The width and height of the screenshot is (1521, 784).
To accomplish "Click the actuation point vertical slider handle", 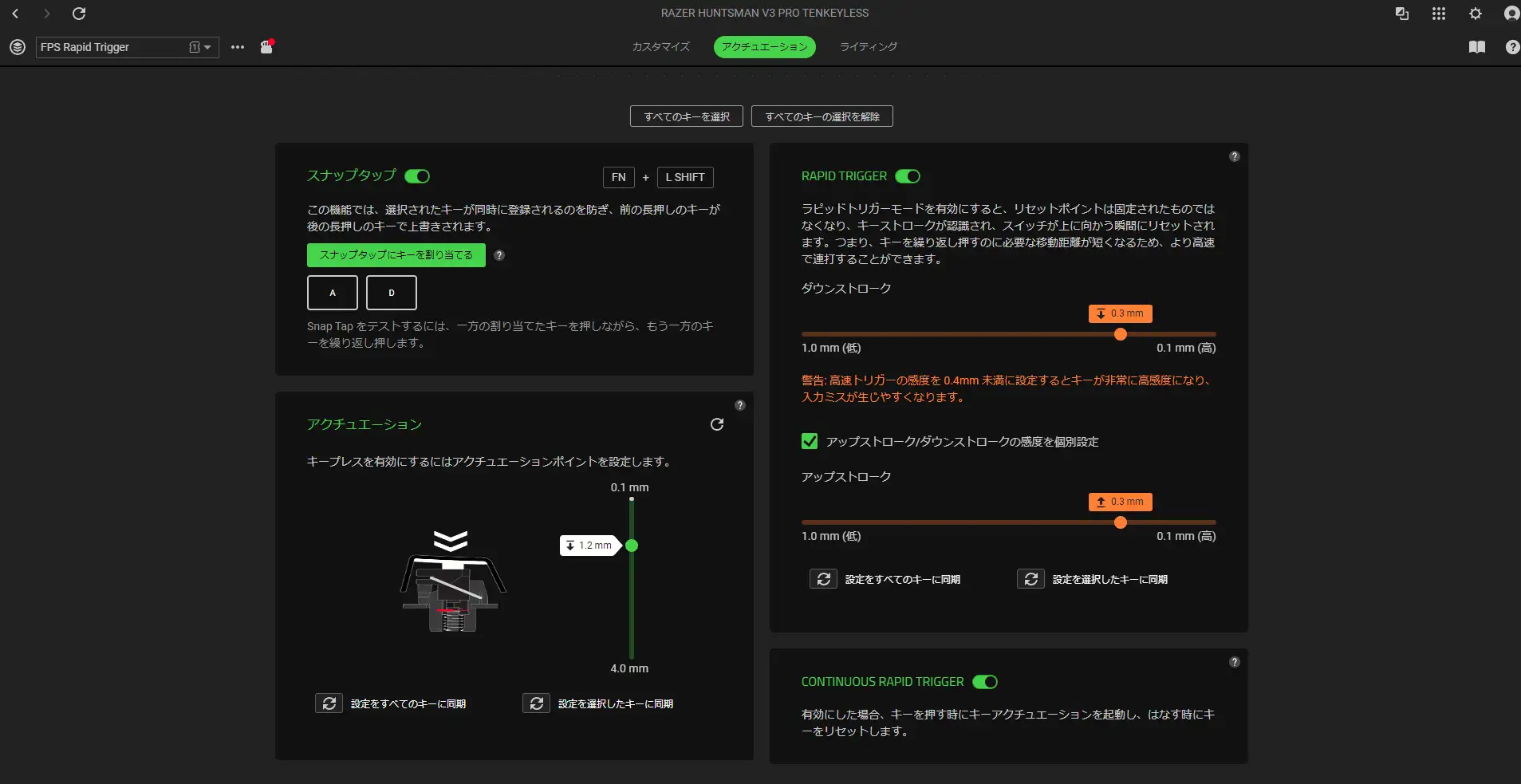I will (632, 546).
